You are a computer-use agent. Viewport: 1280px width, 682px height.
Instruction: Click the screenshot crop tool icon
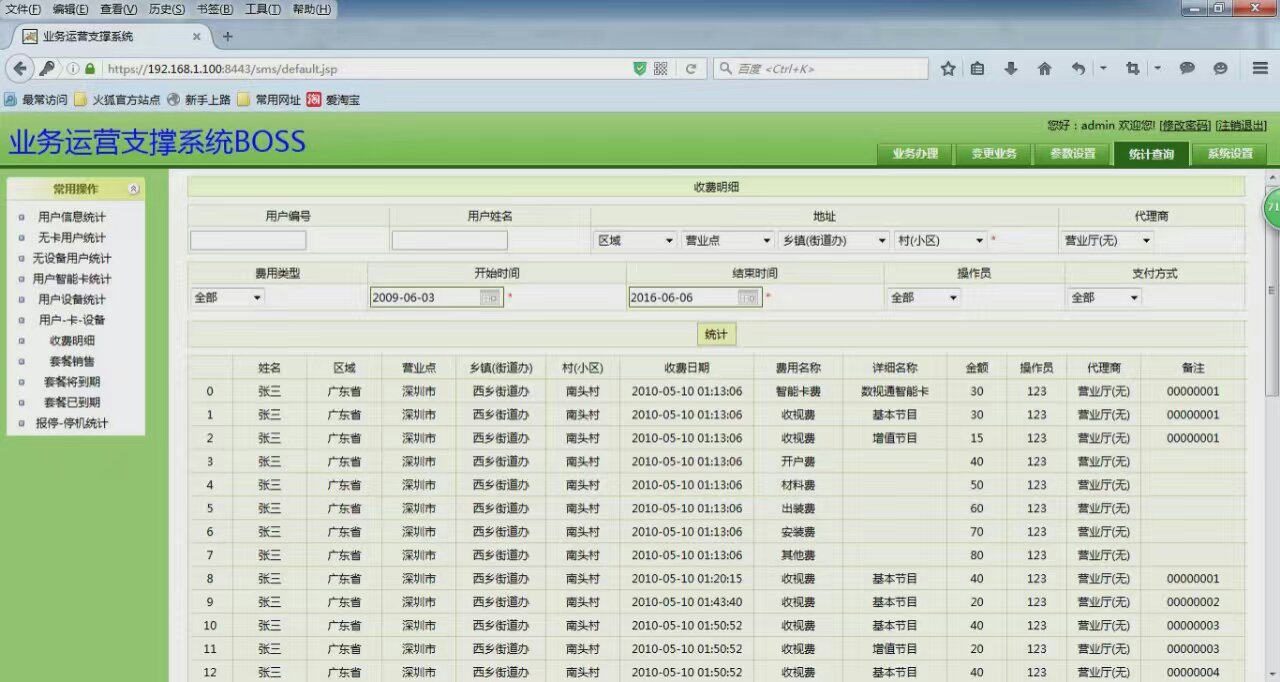tap(1132, 69)
